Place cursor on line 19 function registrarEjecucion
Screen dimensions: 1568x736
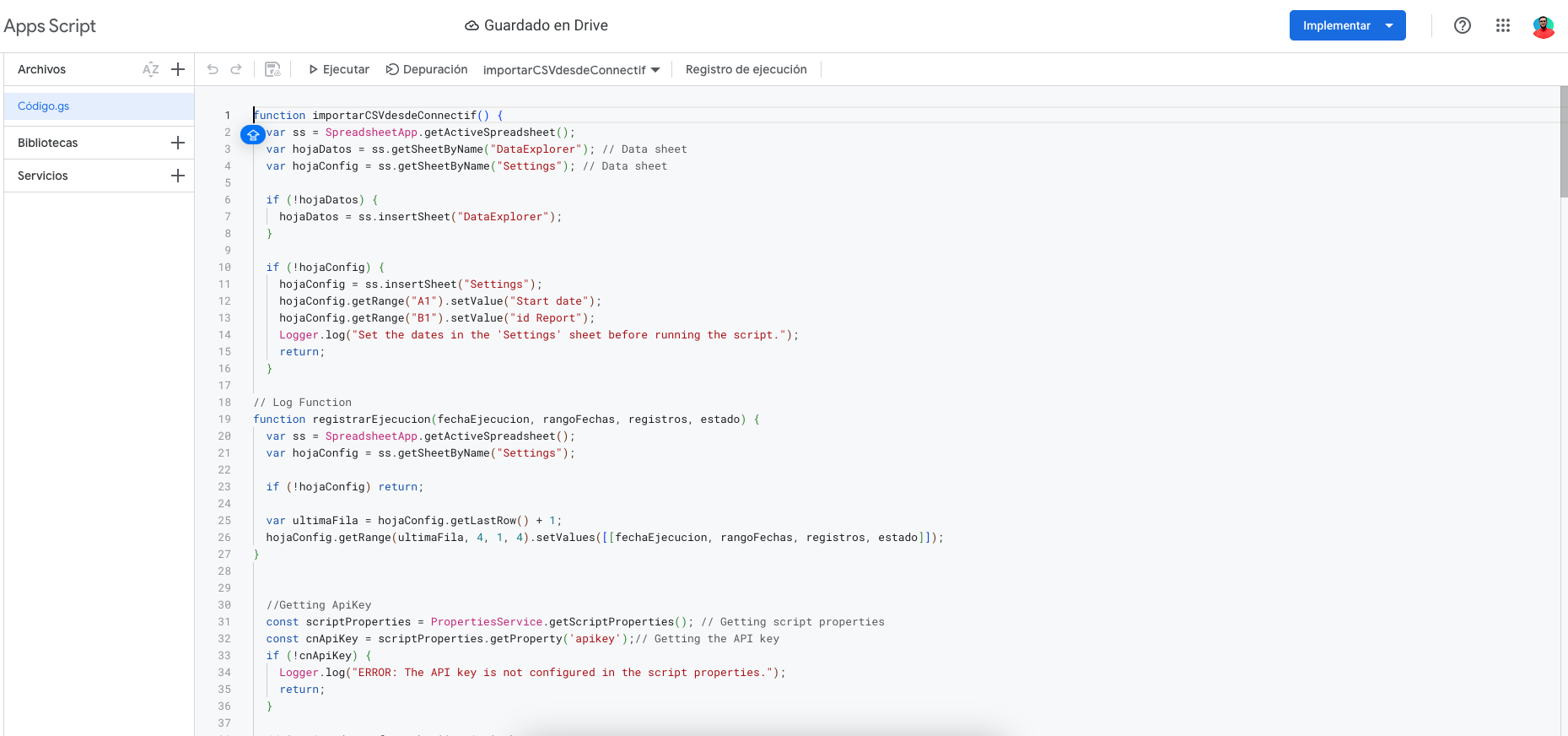(371, 419)
